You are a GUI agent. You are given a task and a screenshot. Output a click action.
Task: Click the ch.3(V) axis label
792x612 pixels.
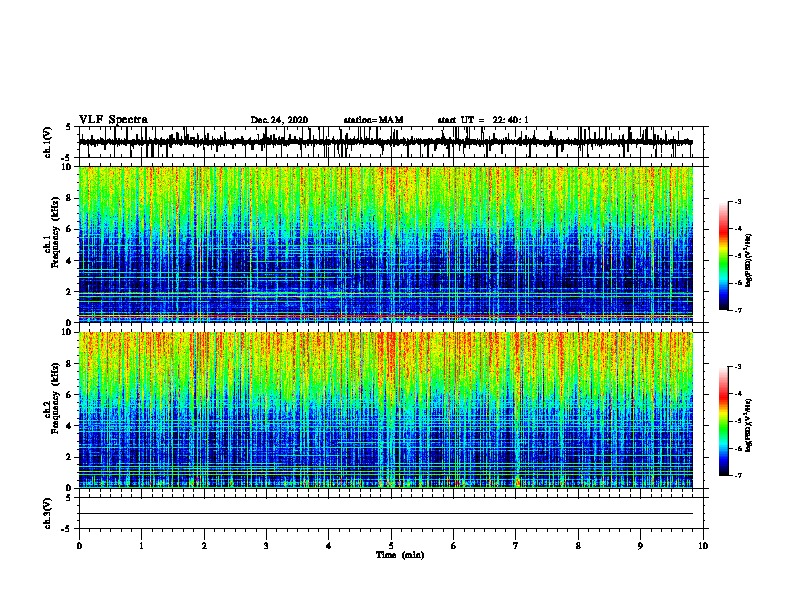coord(48,513)
